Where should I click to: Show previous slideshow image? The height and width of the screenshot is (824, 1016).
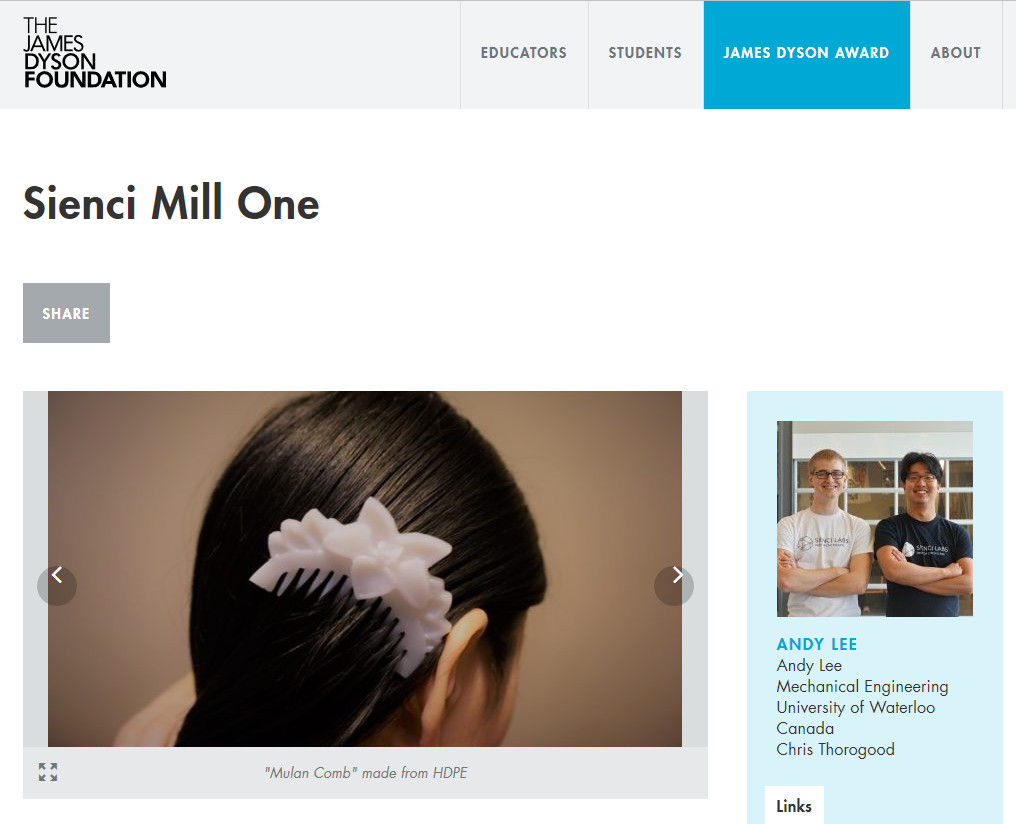click(x=57, y=586)
